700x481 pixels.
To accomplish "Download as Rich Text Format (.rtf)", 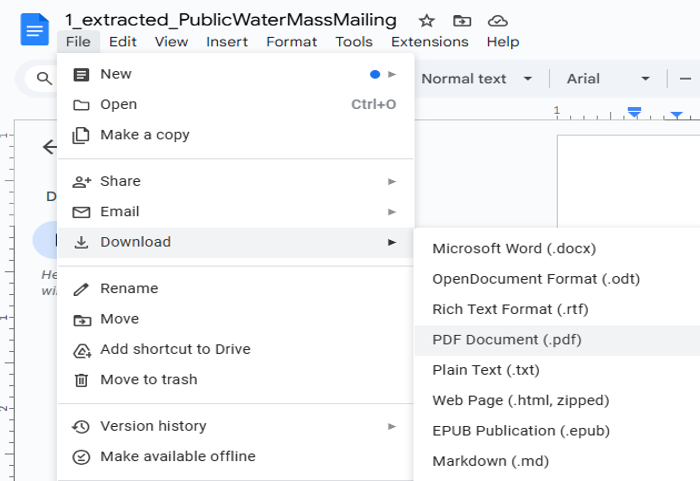I will pos(557,309).
